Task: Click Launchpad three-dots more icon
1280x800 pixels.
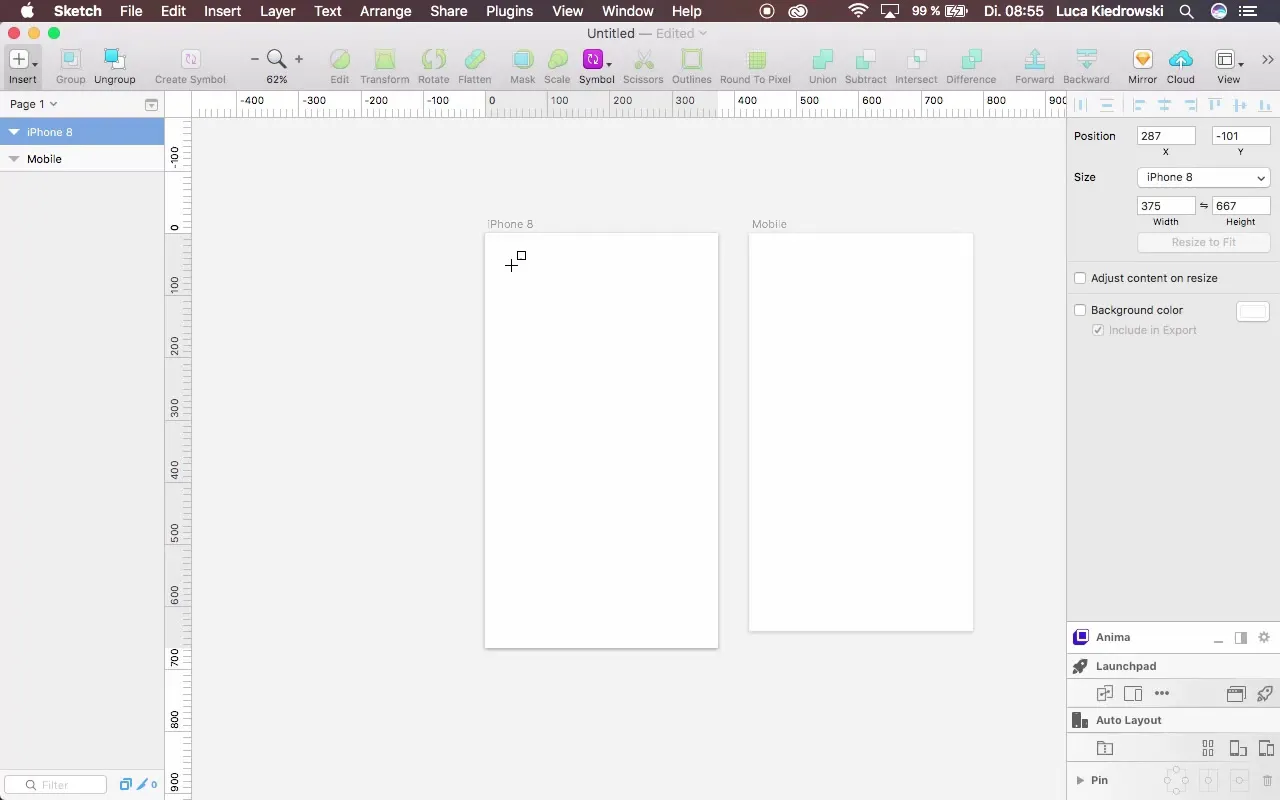Action: tap(1161, 693)
